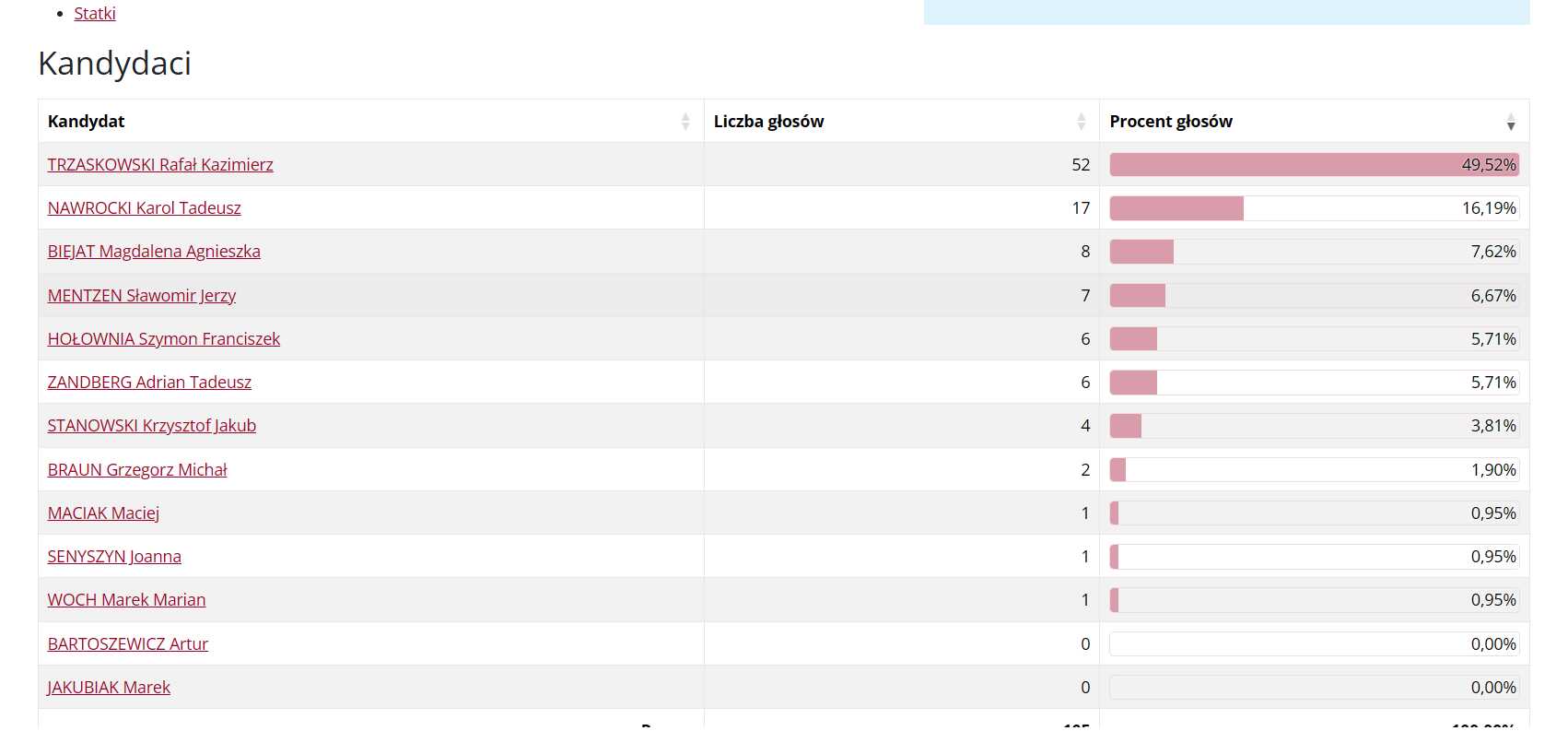
Task: Select BIEJAT Magdalena Agnieszka link
Action: tap(154, 252)
